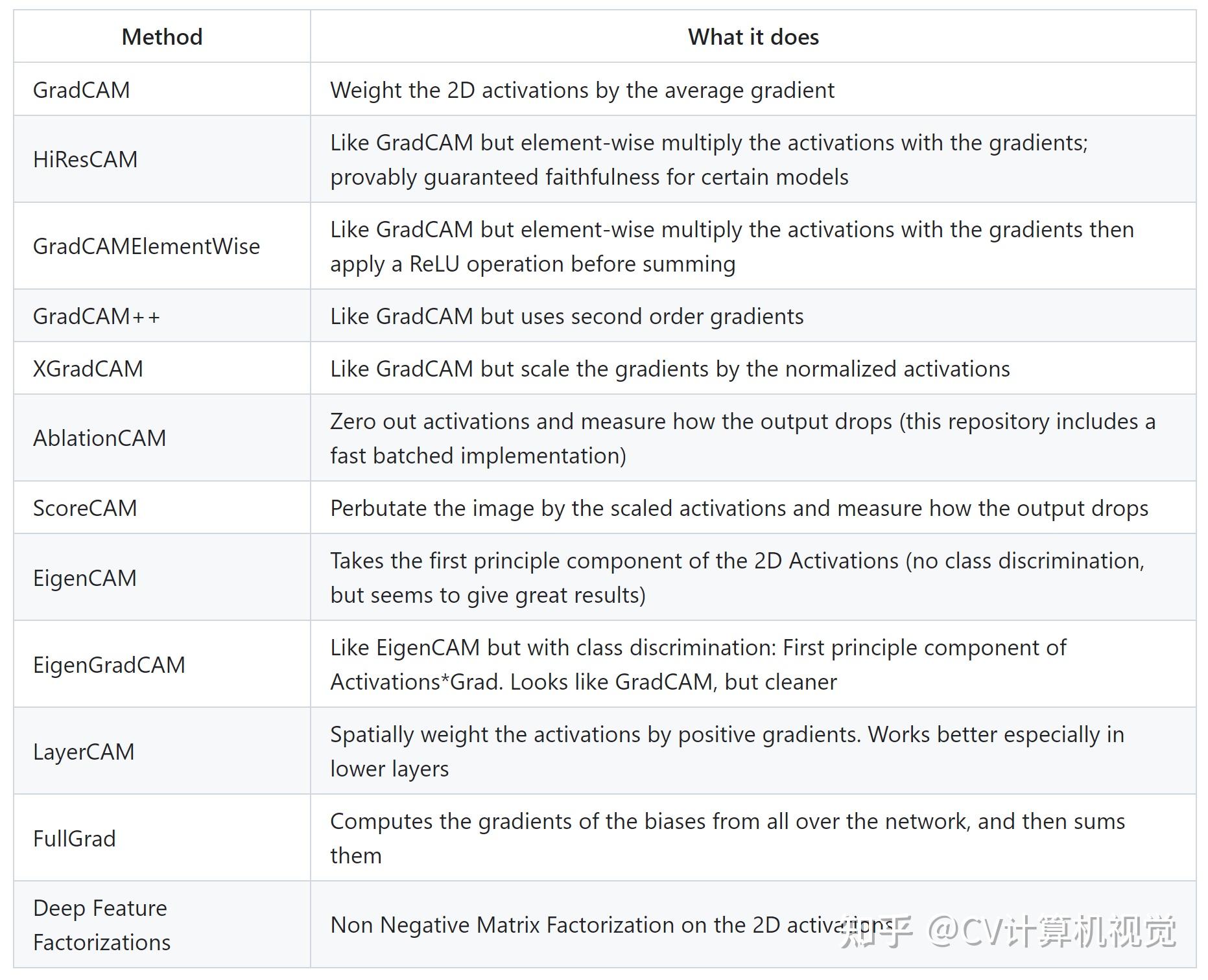Screen dimensions: 1208x980
Task: Select the FullGrad method name
Action: coord(75,839)
